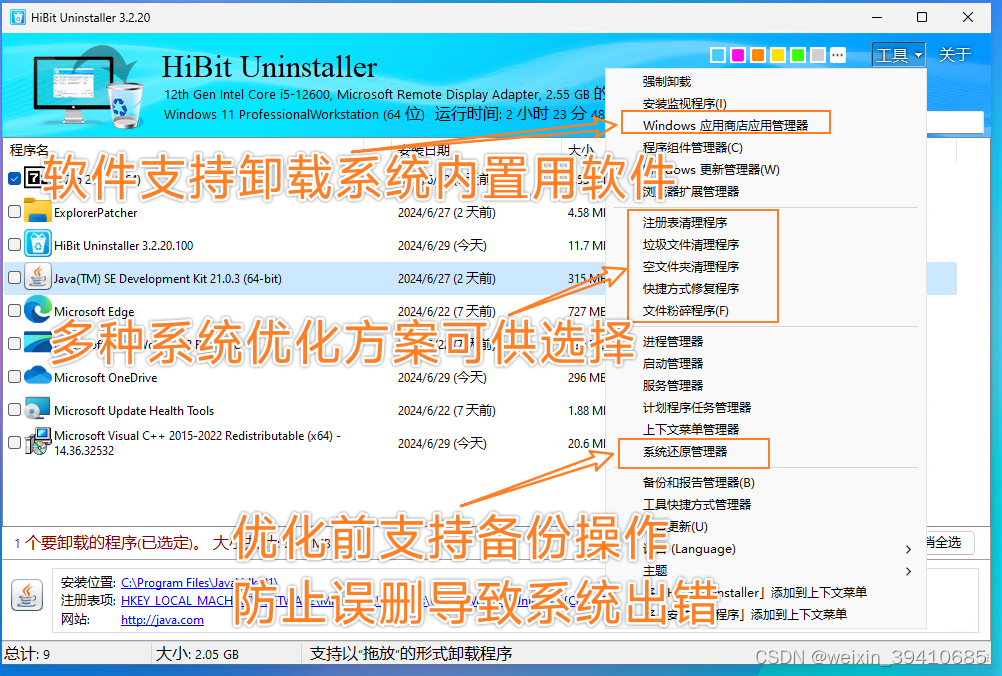Screen dimensions: 1002x676
Task: Check the Microsoft Edge checkbox
Action: click(15, 311)
